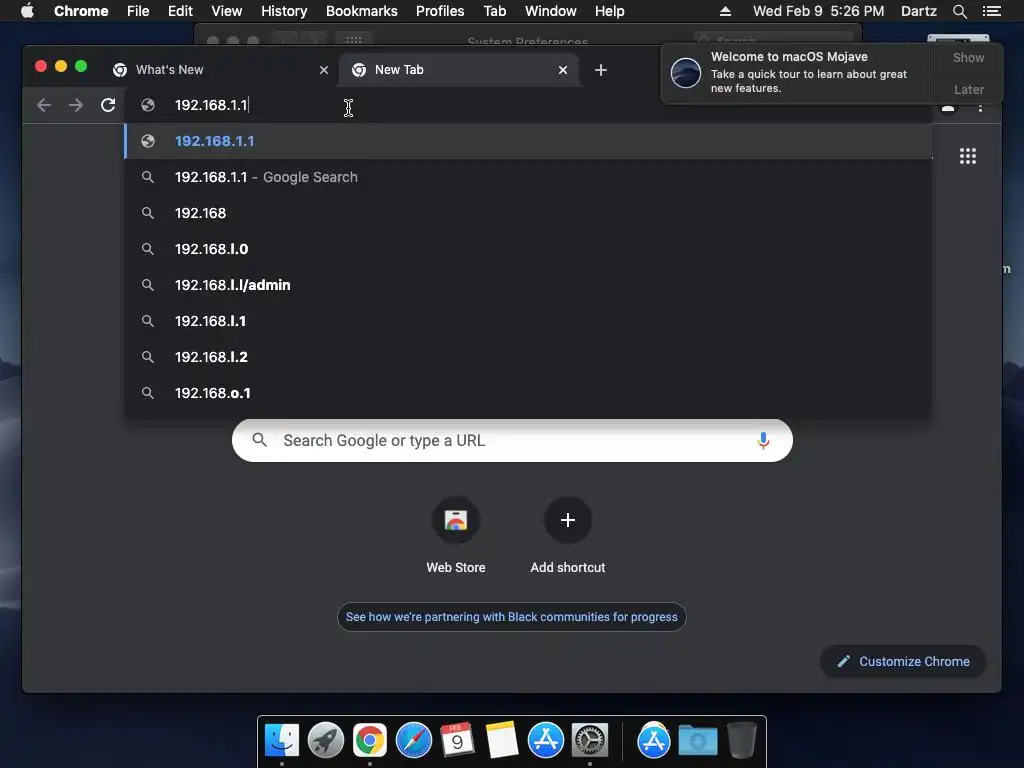Click the Dartz user name in the menu bar
The width and height of the screenshot is (1024, 768).
pos(918,11)
